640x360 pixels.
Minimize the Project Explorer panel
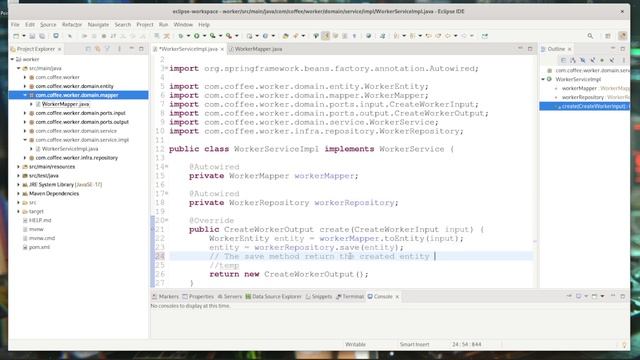131,49
